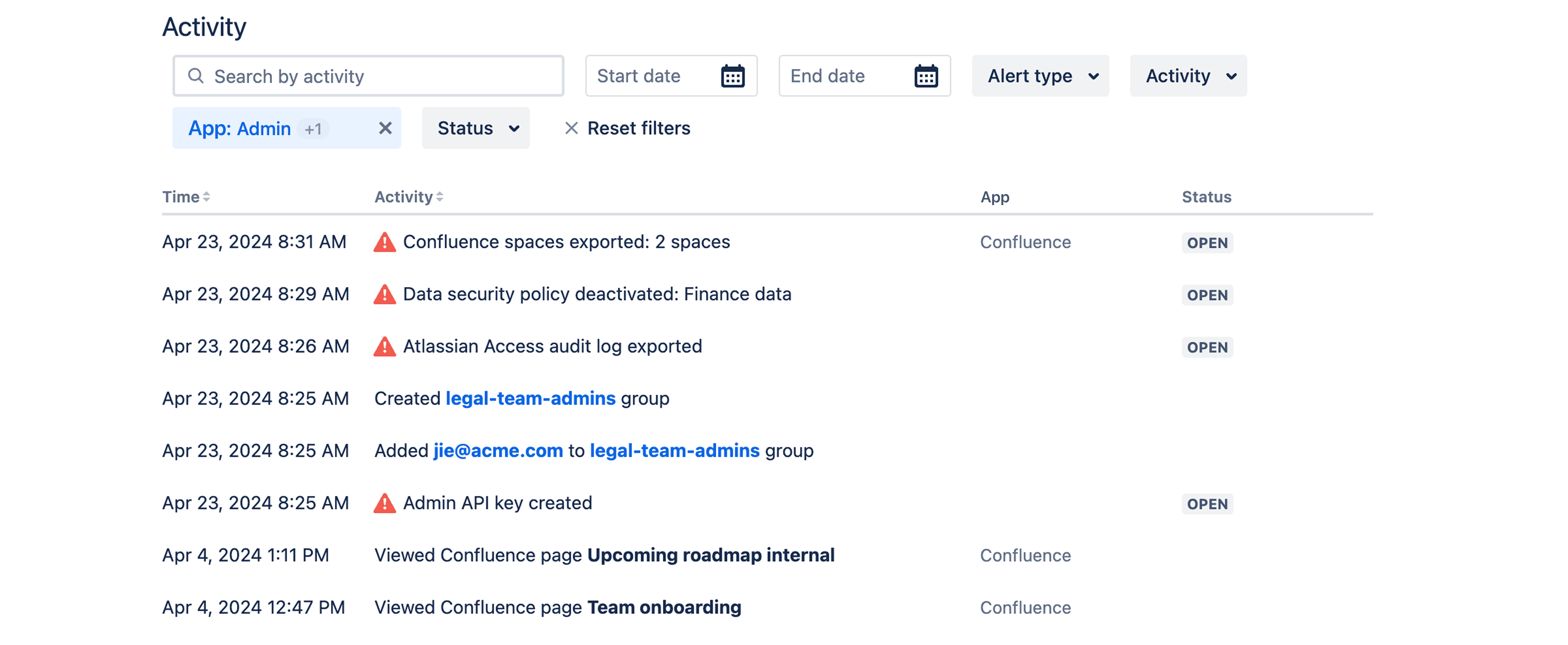The image size is (1568, 645).
Task: Click the +1 badge on App filter
Action: (313, 129)
